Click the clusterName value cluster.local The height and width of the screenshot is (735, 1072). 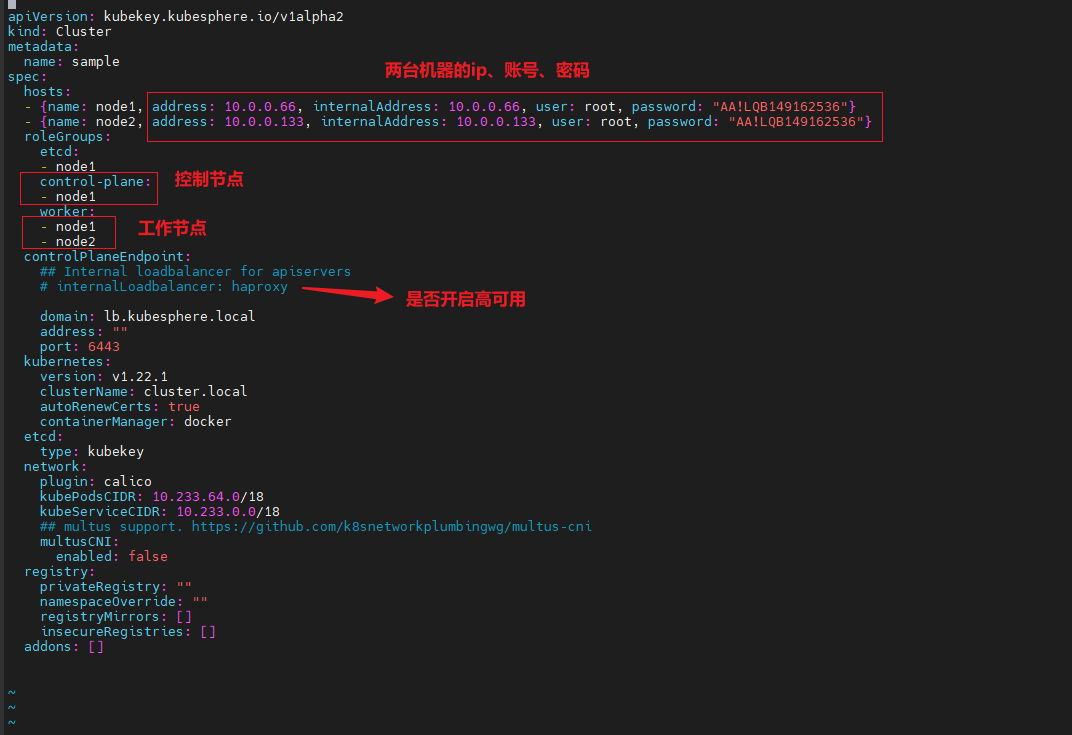point(196,392)
